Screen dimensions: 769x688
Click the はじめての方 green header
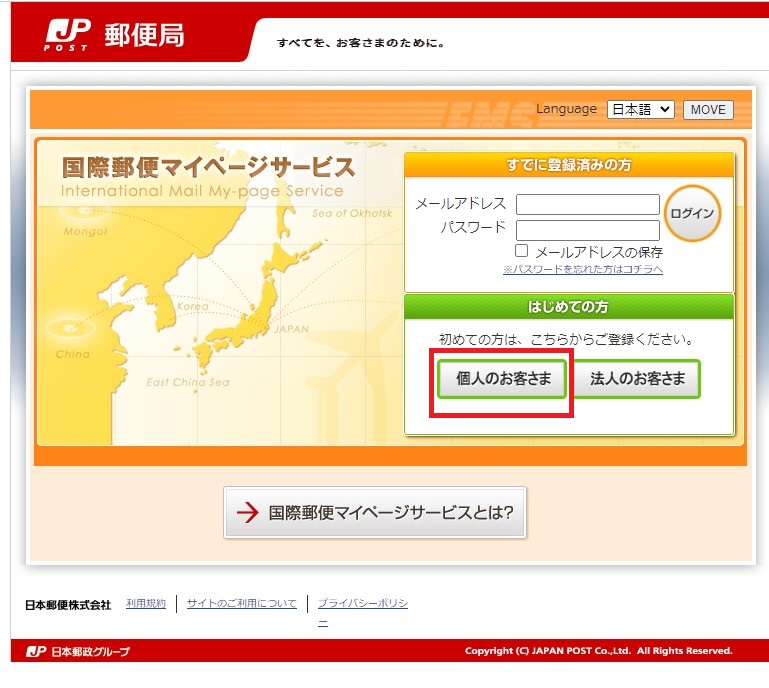click(569, 307)
